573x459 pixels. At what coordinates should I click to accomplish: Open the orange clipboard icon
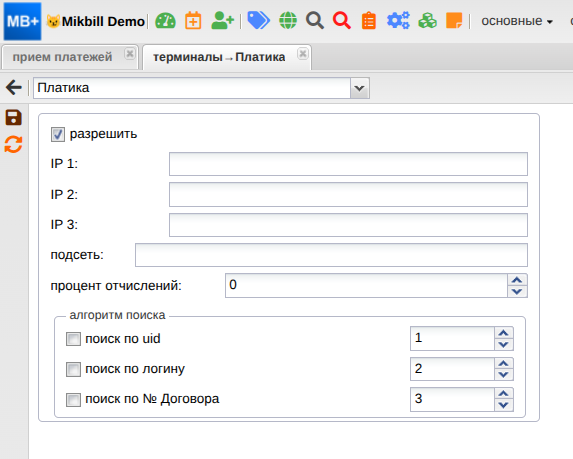click(369, 20)
